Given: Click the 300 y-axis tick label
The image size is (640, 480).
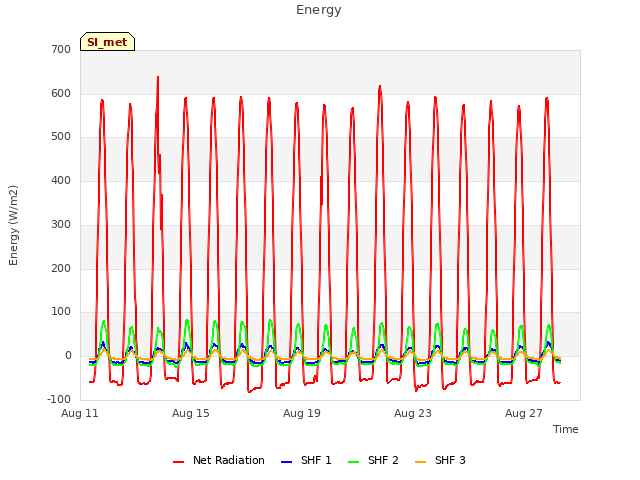Looking at the screenshot, I should coord(61,224).
